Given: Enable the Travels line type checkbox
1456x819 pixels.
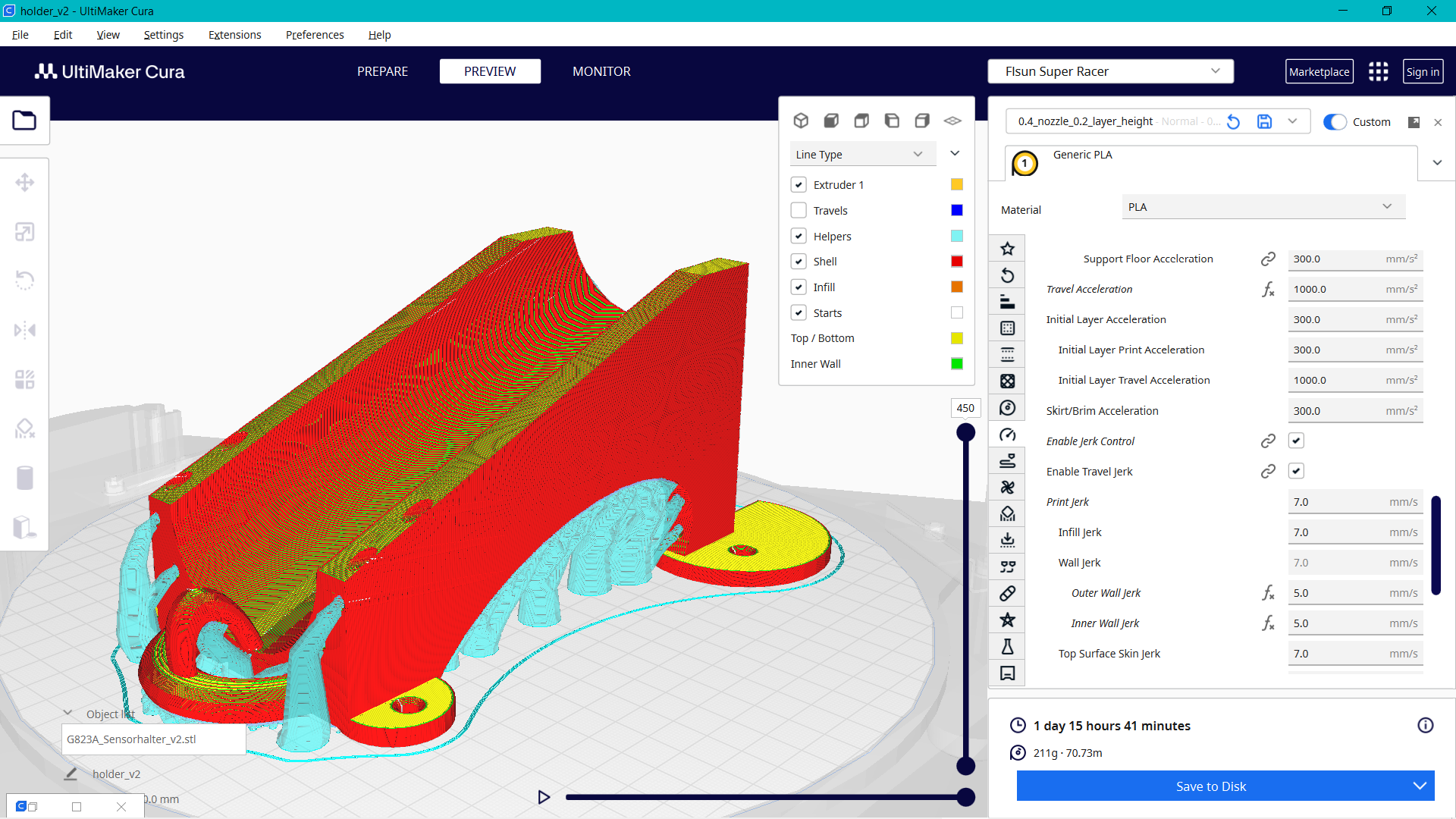Looking at the screenshot, I should [799, 210].
